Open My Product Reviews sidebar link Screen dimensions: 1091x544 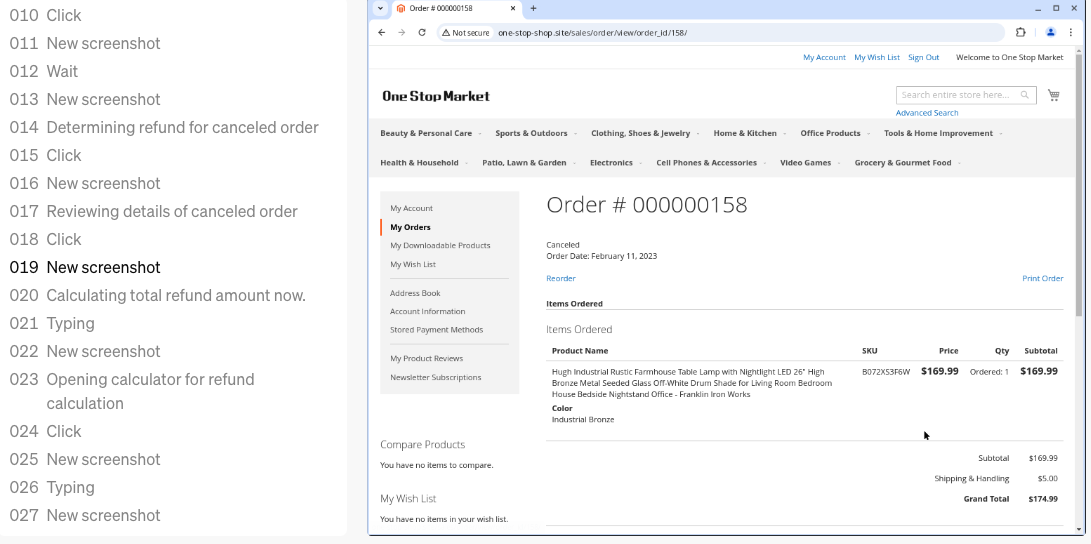point(427,358)
